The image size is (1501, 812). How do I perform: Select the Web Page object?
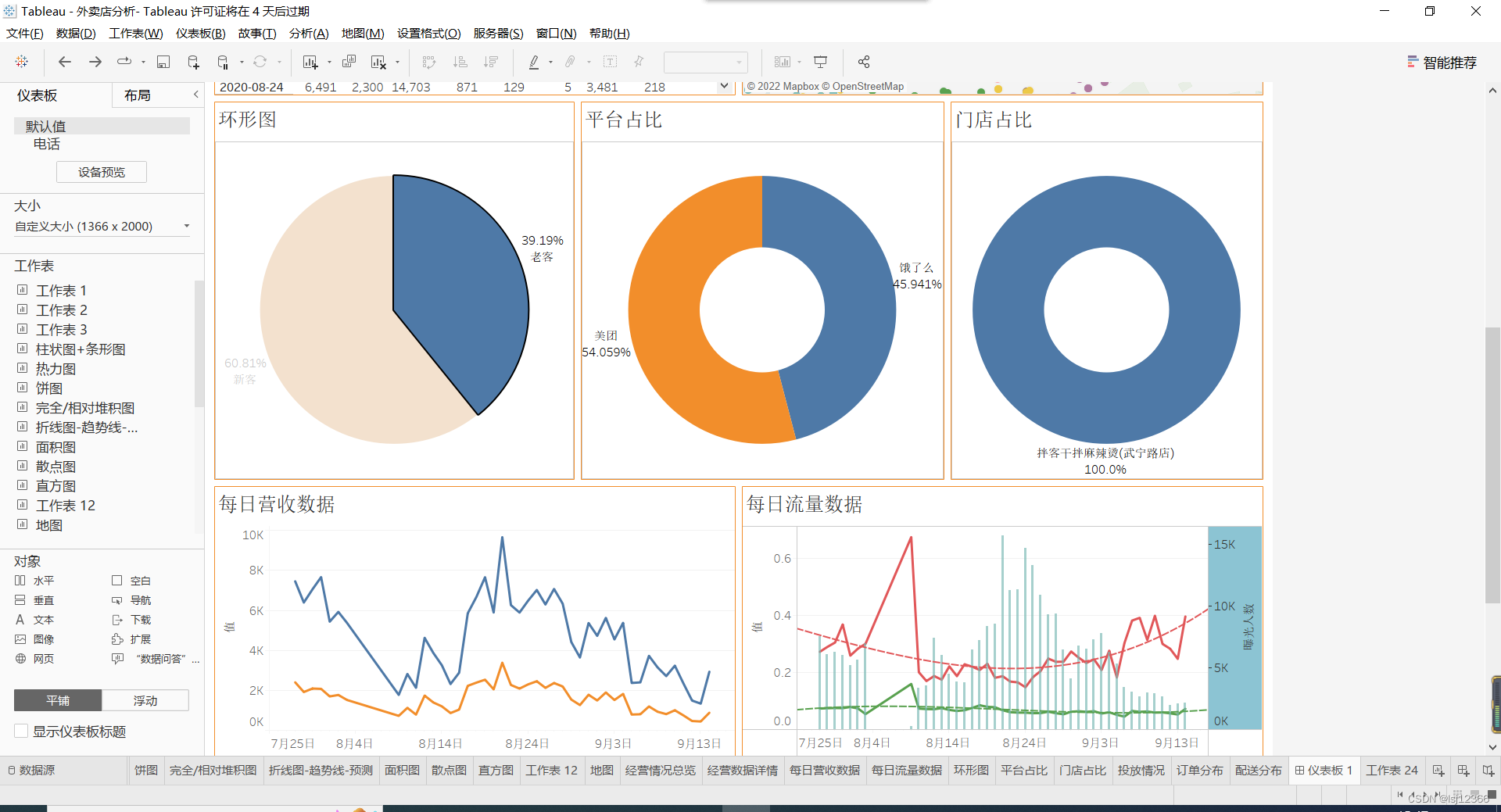coord(35,659)
